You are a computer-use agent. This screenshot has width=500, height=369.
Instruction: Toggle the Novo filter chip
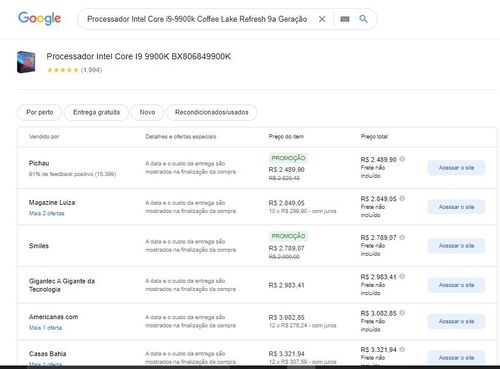(x=147, y=112)
